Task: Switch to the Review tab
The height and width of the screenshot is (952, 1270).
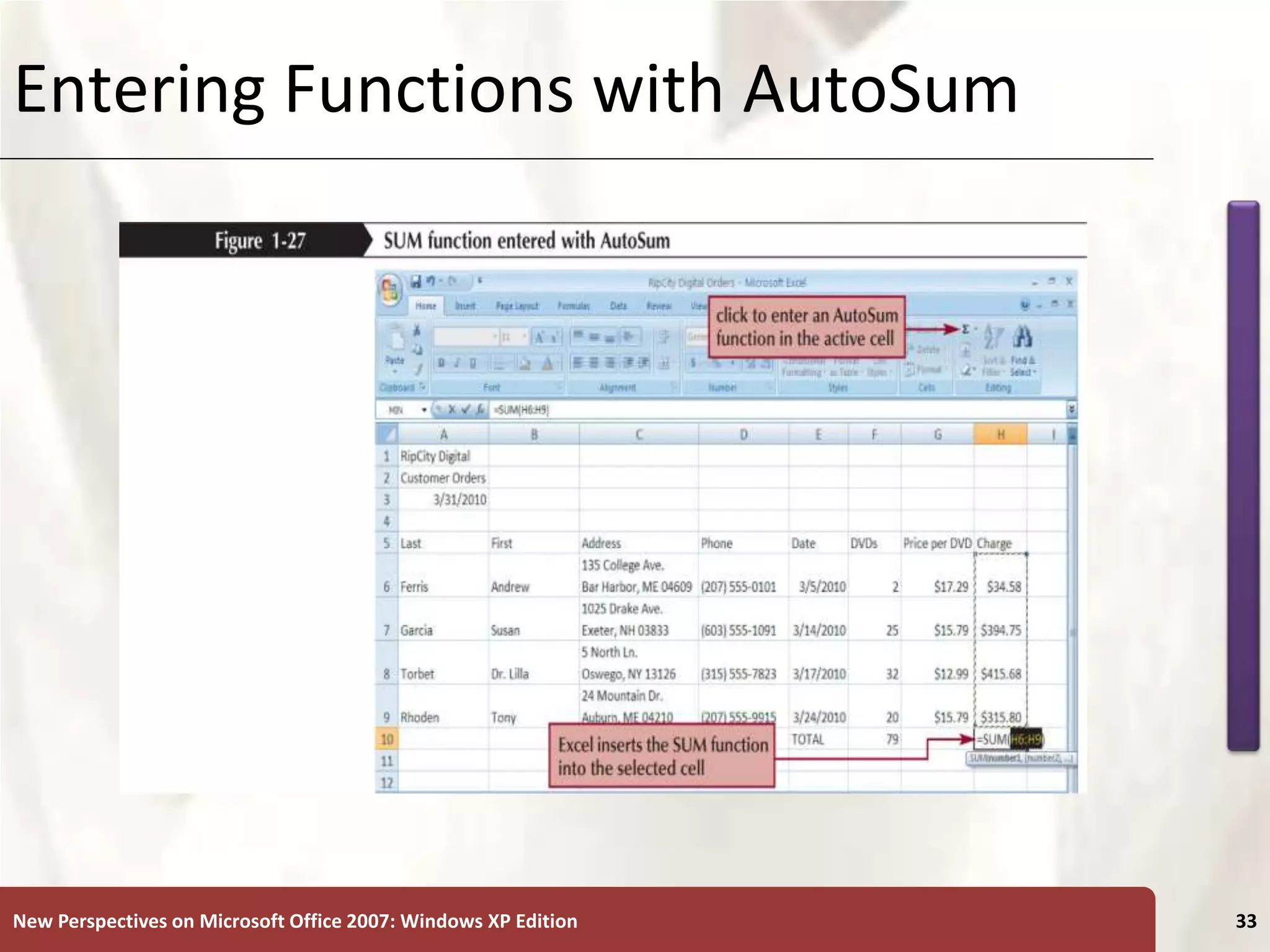Action: click(659, 306)
